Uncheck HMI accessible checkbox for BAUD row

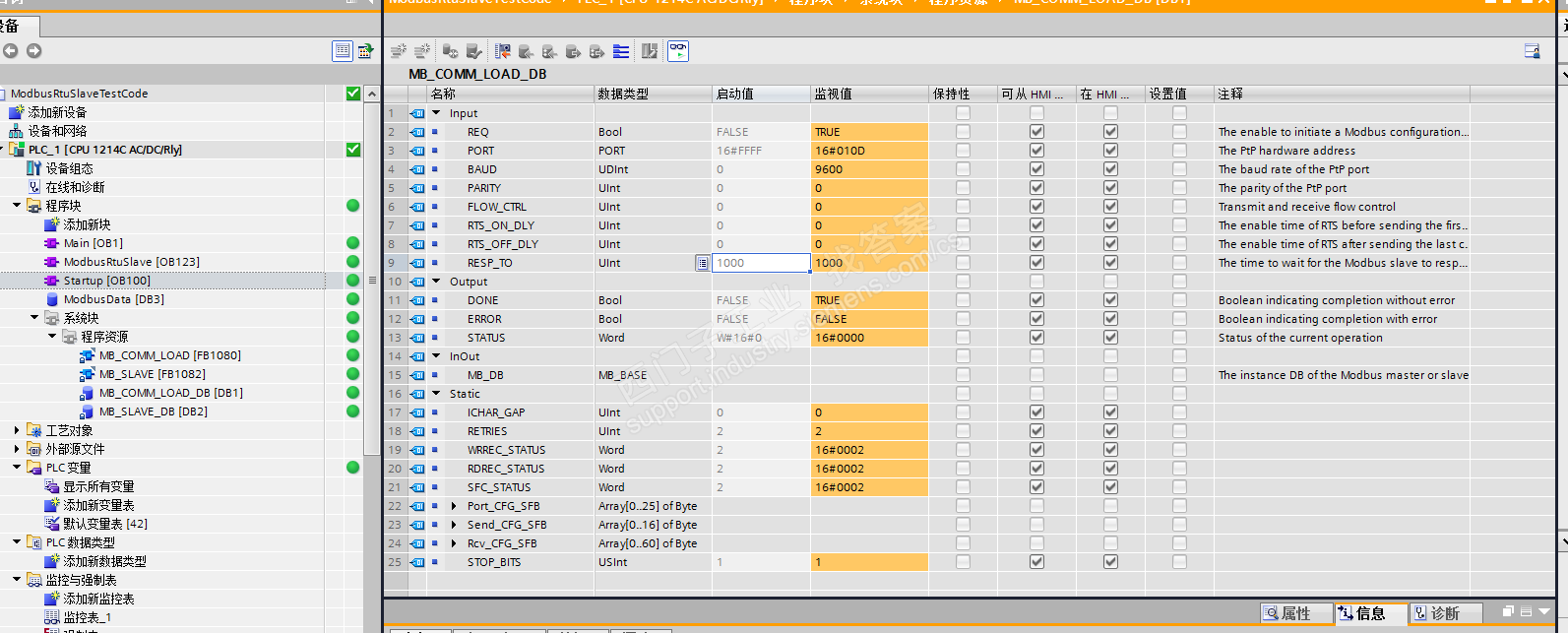tap(1036, 169)
